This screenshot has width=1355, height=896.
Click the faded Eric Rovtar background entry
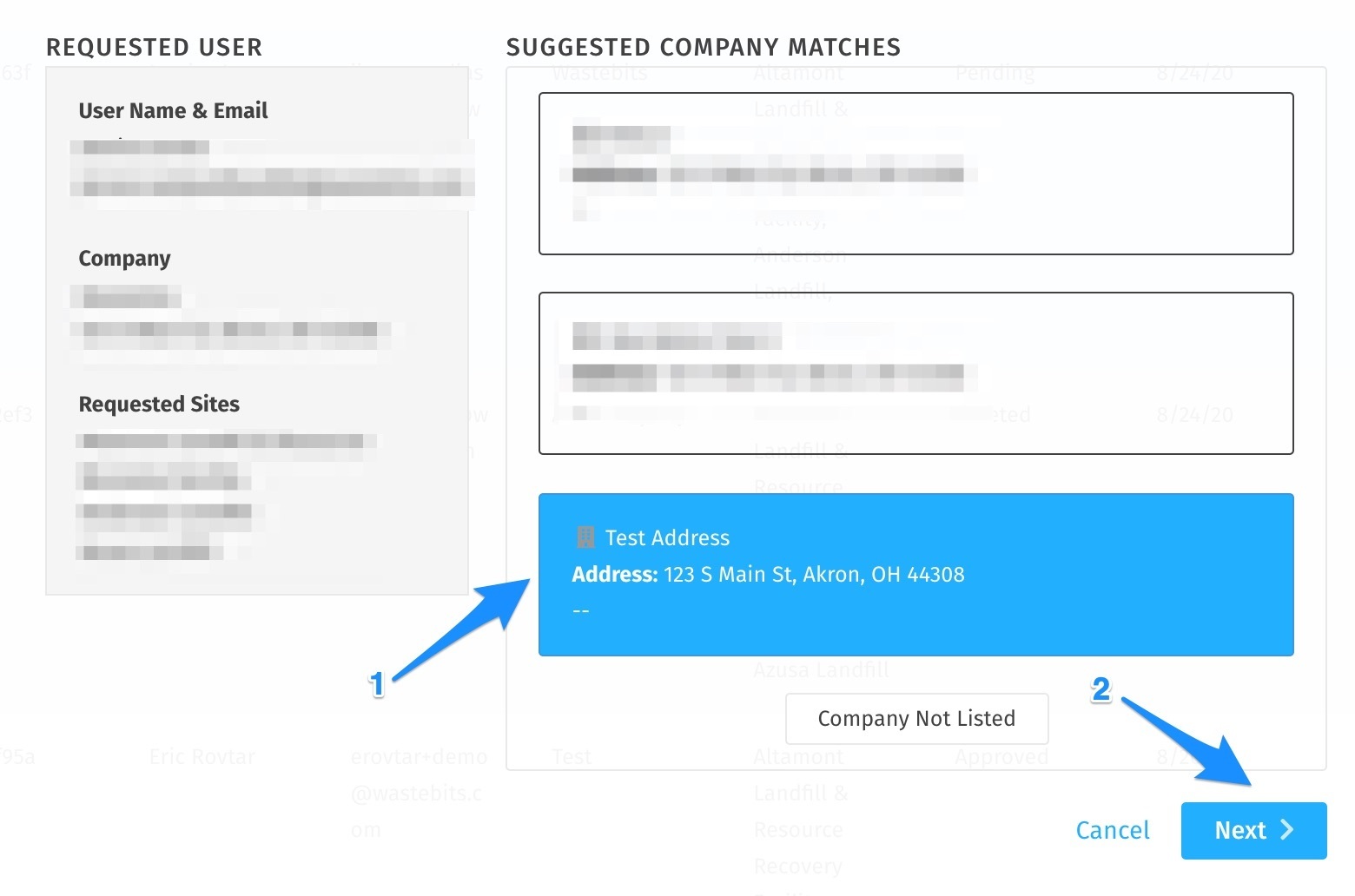[x=202, y=757]
